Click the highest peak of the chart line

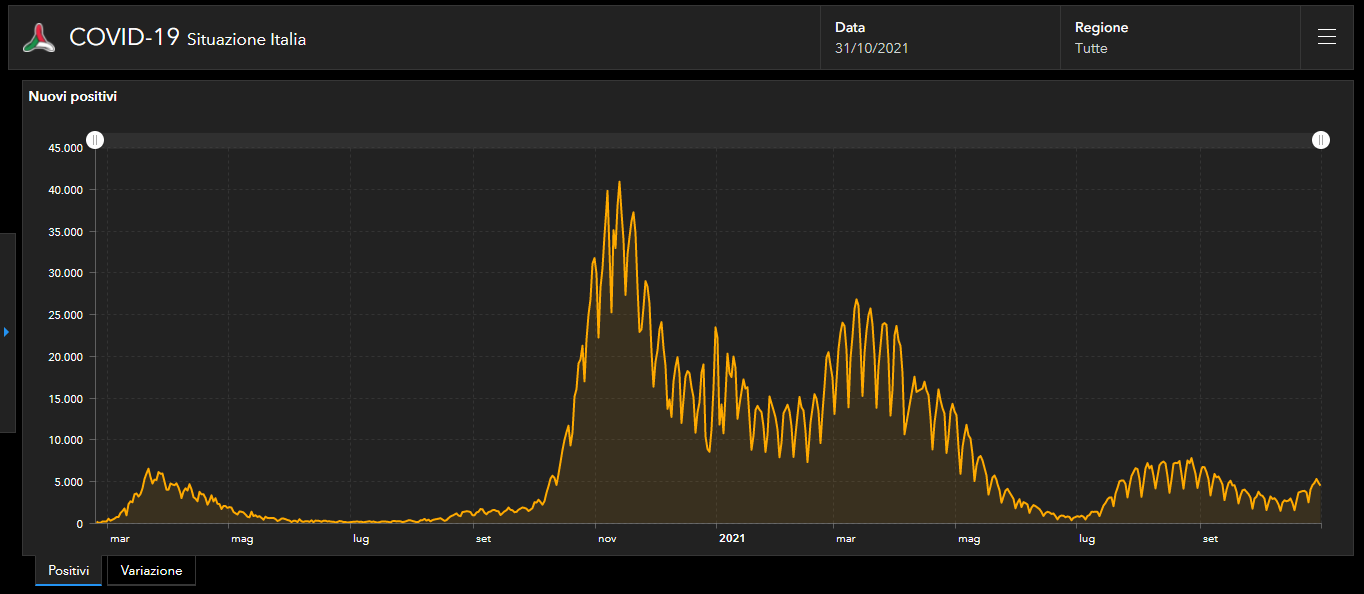coord(619,182)
